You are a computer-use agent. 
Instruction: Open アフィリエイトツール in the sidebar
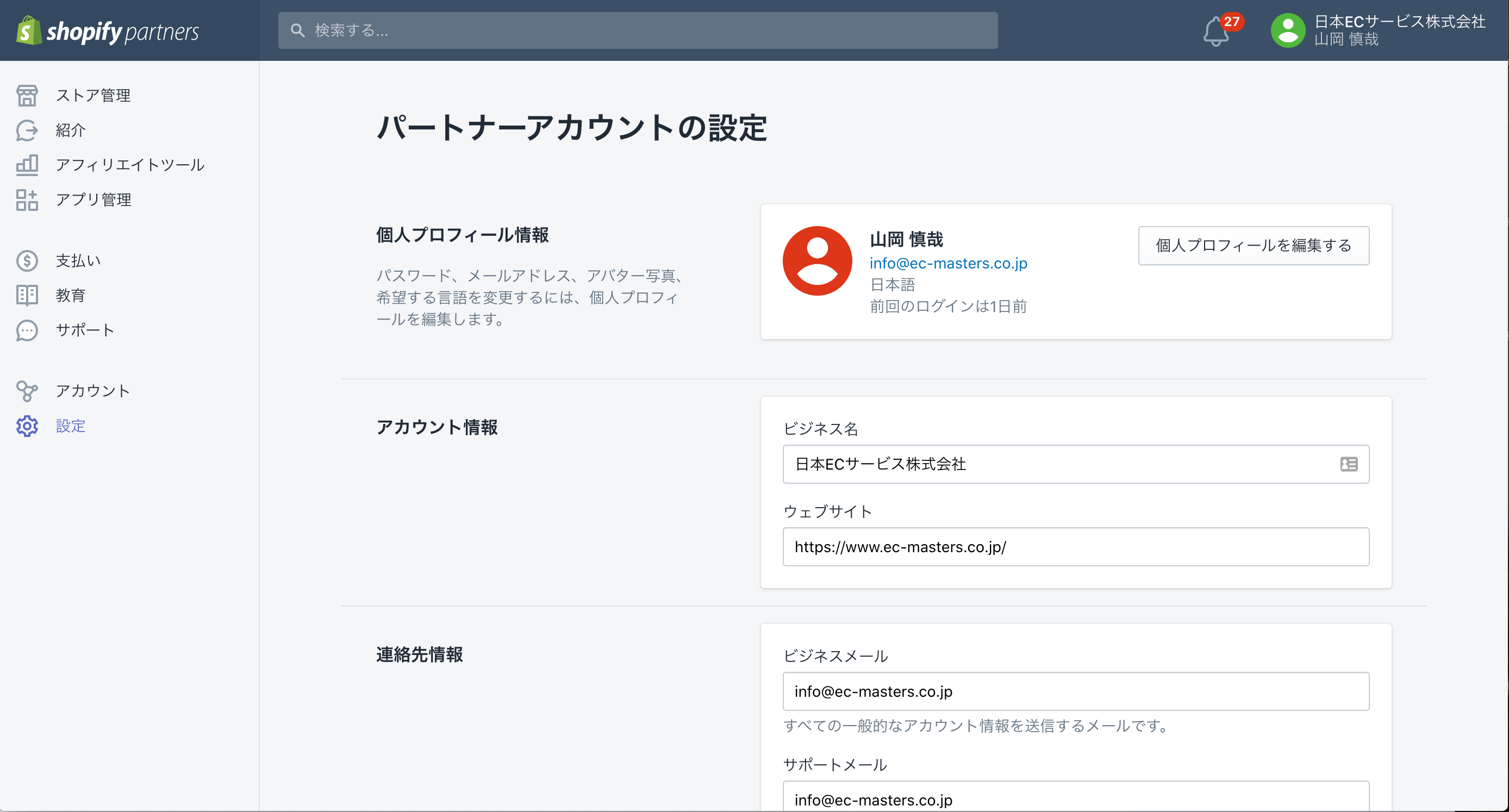click(130, 165)
